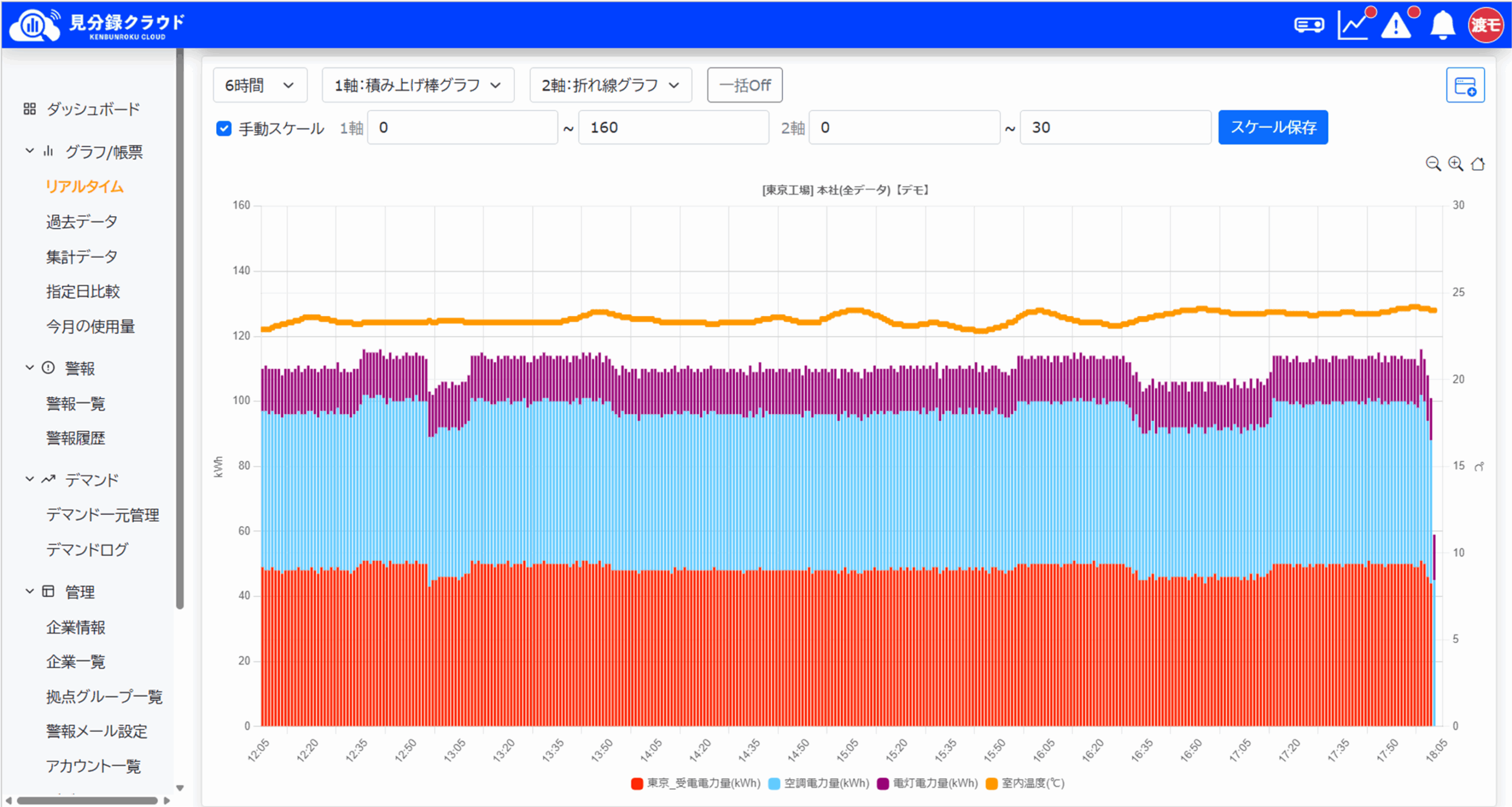Open the 6時間 time range dropdown
Screen dimensions: 1512x807
click(259, 86)
